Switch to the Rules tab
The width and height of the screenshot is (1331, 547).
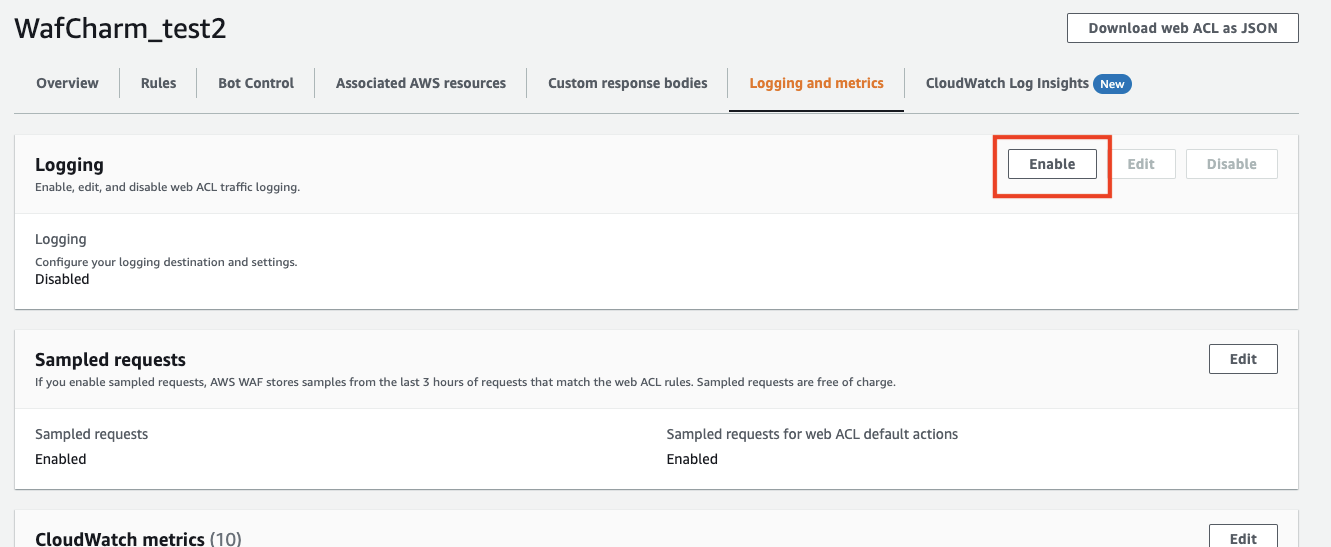pyautogui.click(x=158, y=83)
